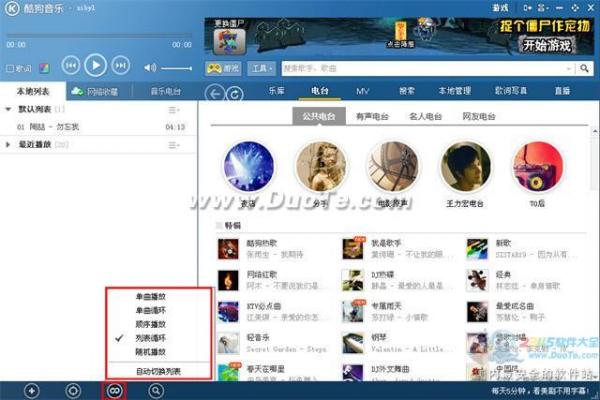Viewport: 600px width, 400px height.
Task: Select the 名人电台 sub-tab
Action: [426, 116]
